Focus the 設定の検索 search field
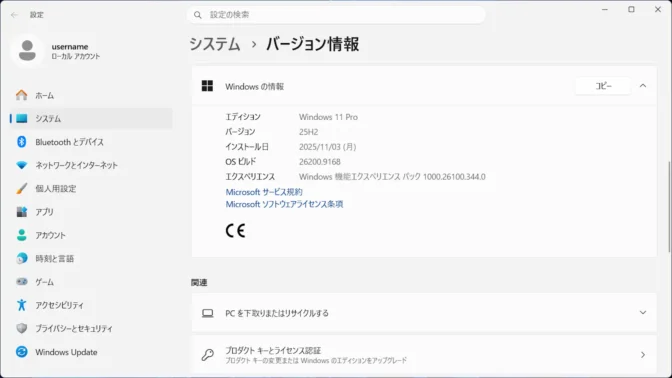The height and width of the screenshot is (378, 672). (336, 15)
